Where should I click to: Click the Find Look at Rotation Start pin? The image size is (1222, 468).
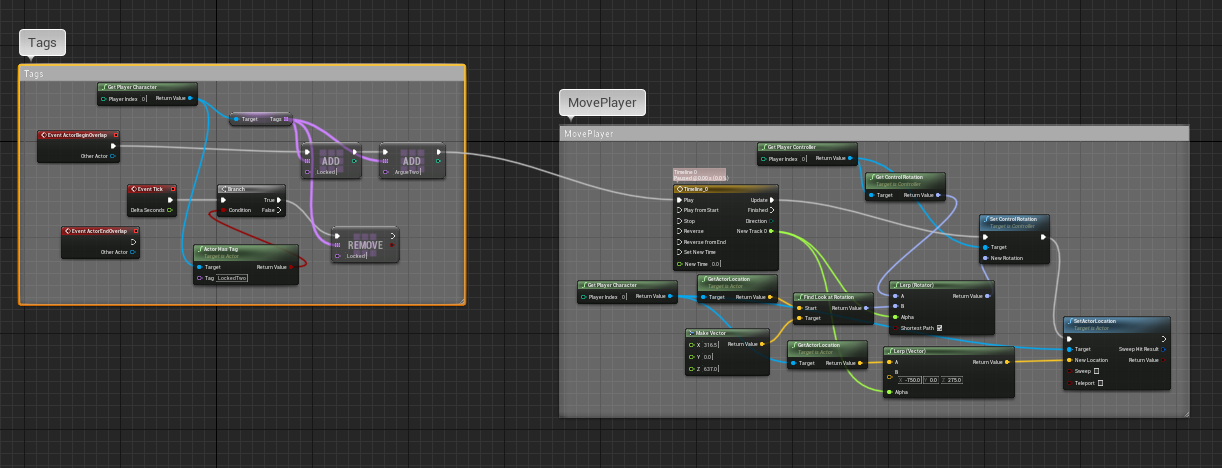coord(799,308)
